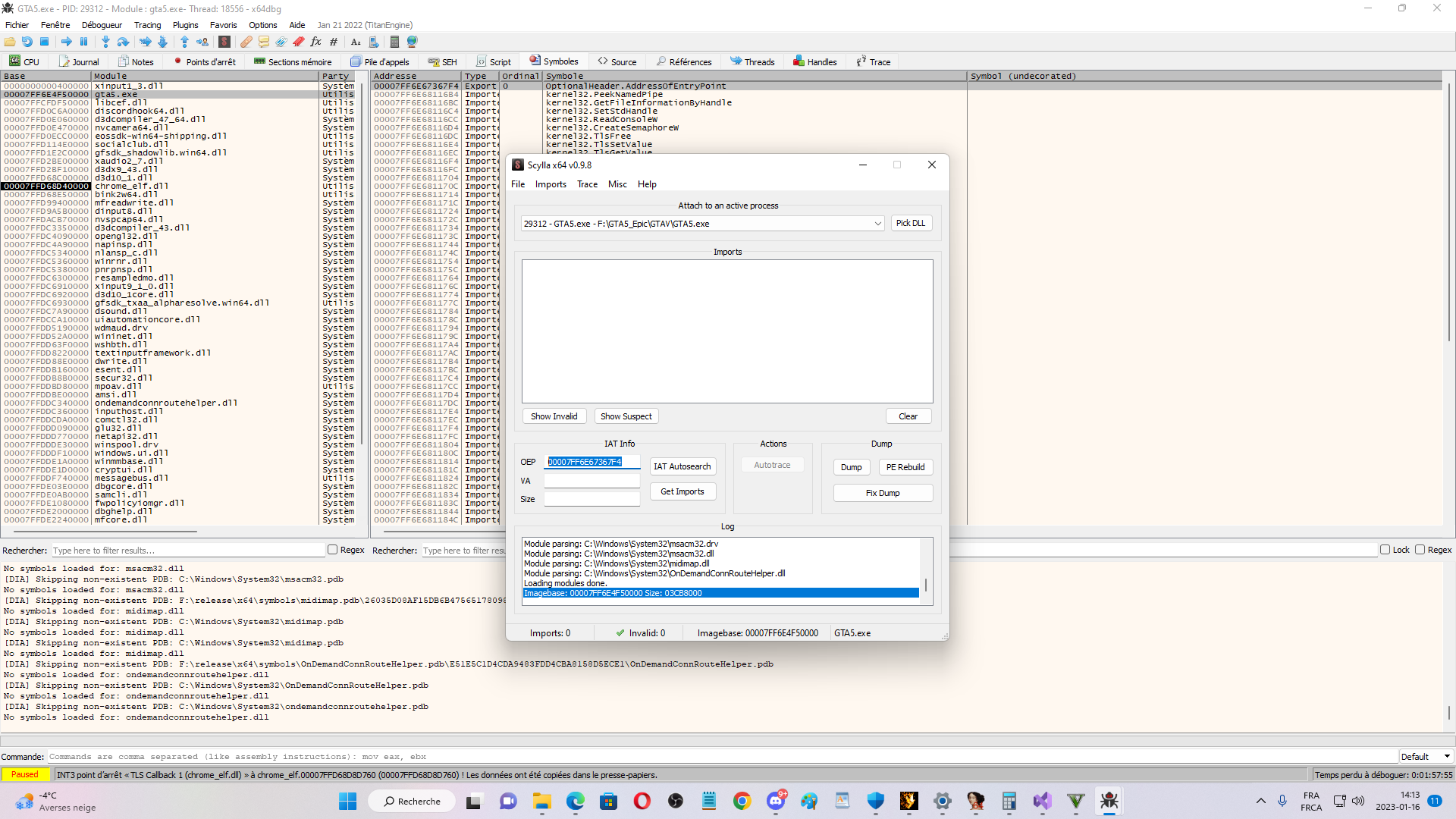
Task: Expand the attached process dropdown in Scylla
Action: (877, 224)
